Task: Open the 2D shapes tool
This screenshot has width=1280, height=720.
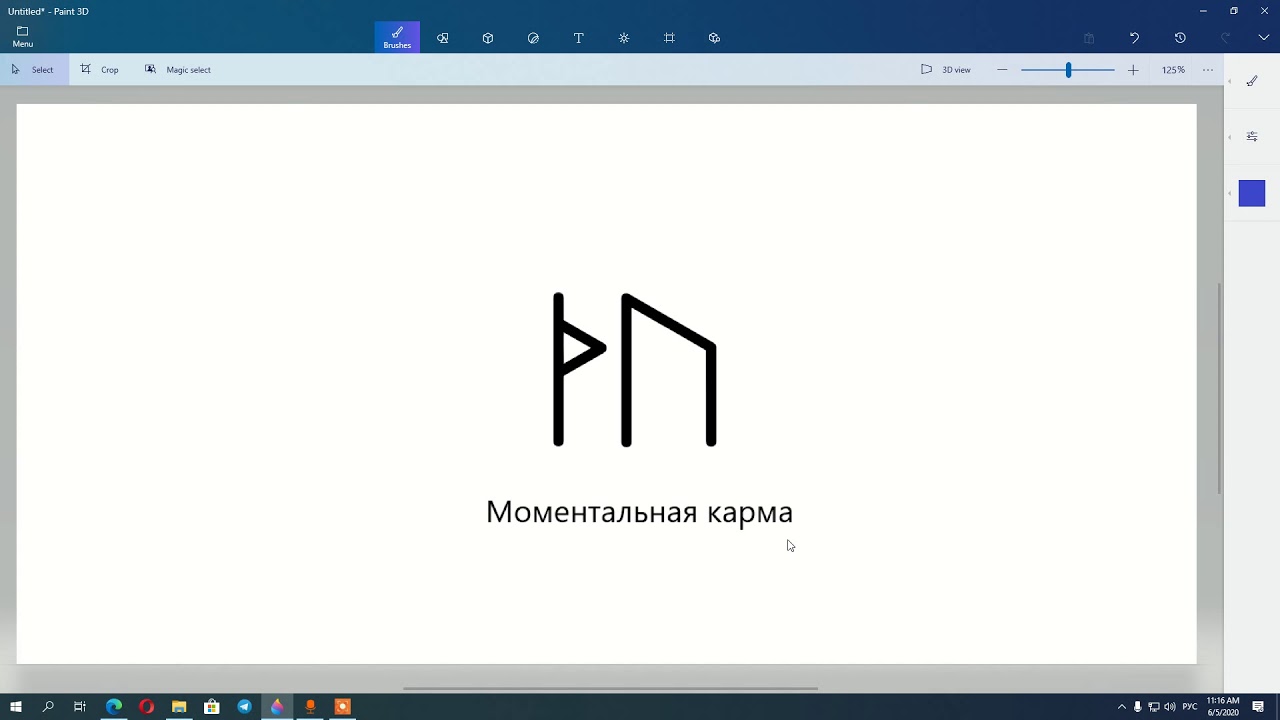Action: coord(442,38)
